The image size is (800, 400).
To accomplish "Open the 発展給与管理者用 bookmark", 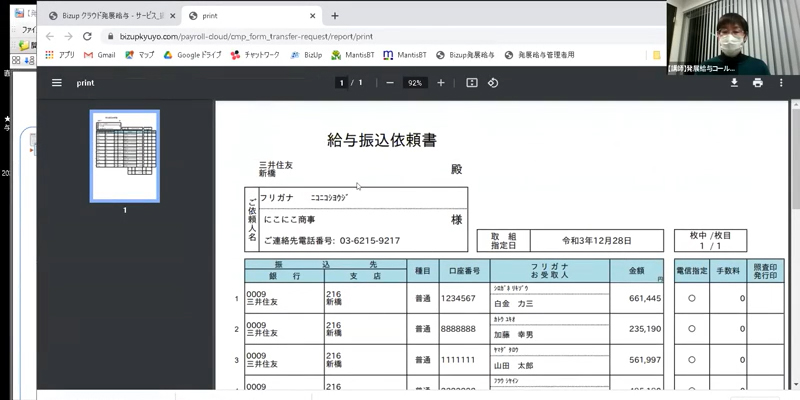I will coord(539,55).
